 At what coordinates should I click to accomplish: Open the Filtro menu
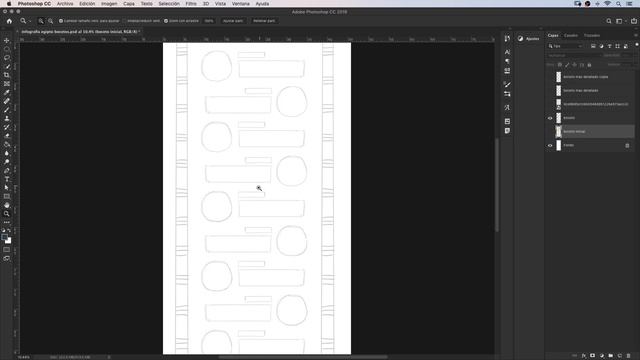[191, 4]
